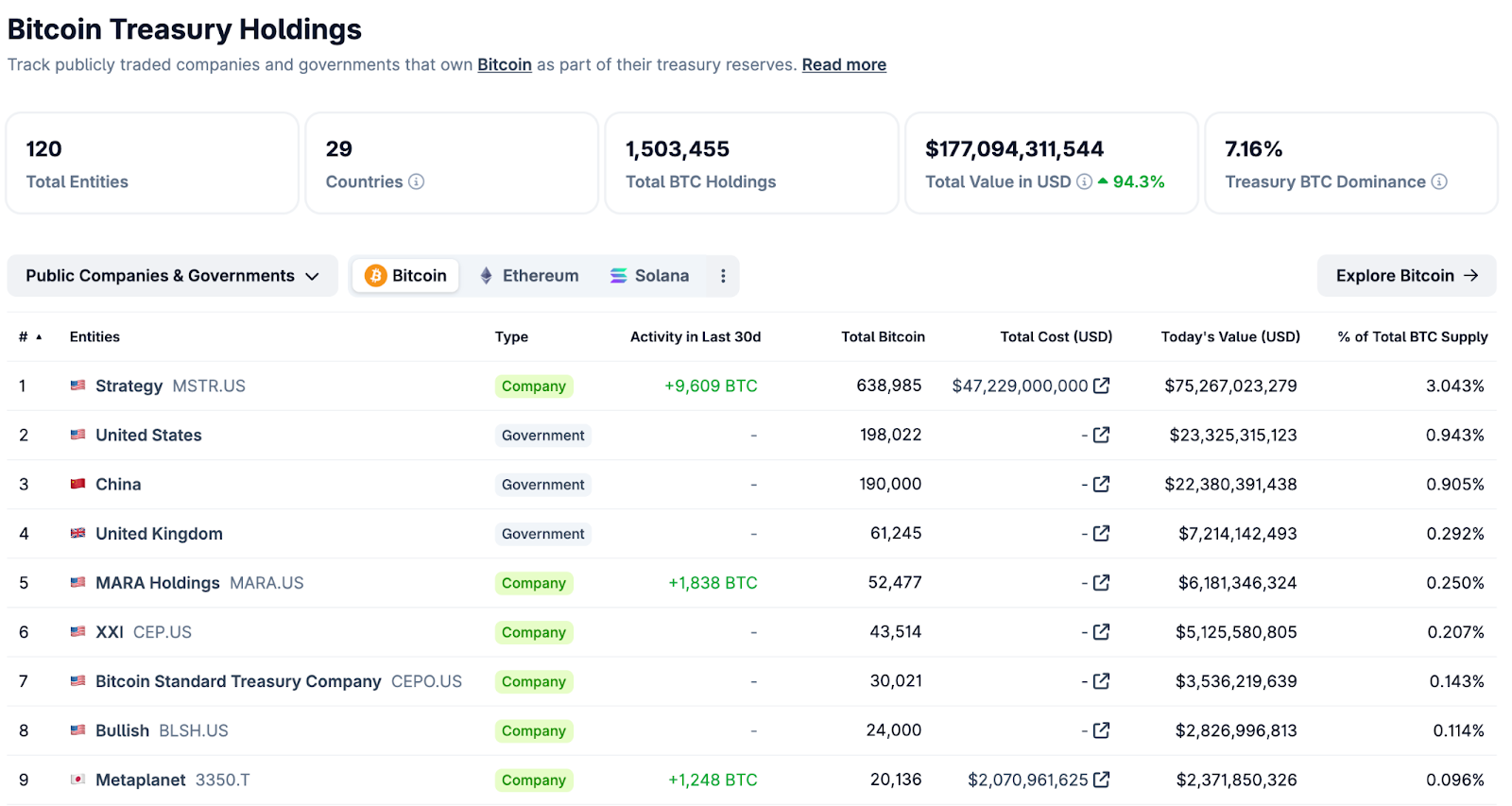This screenshot has width=1512, height=806.
Task: Click Government badge in United States row
Action: pyautogui.click(x=543, y=435)
